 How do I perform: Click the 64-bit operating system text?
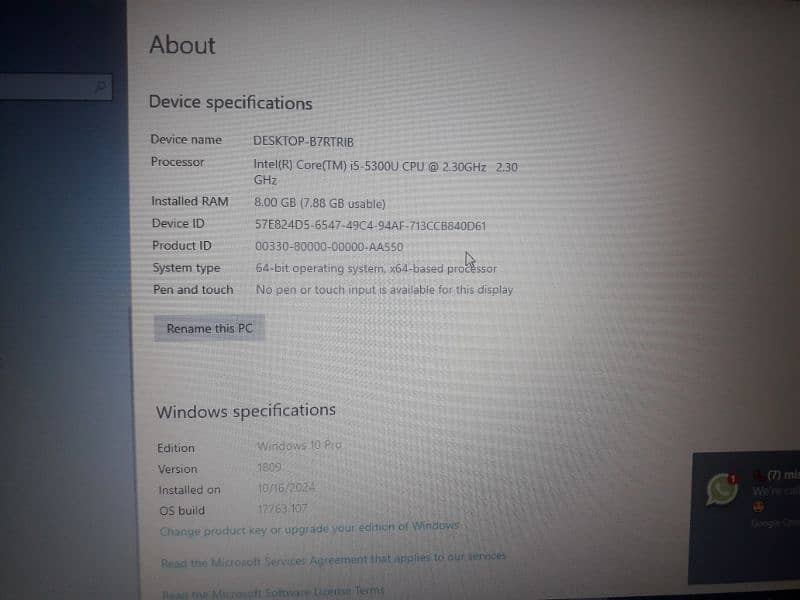pos(376,268)
